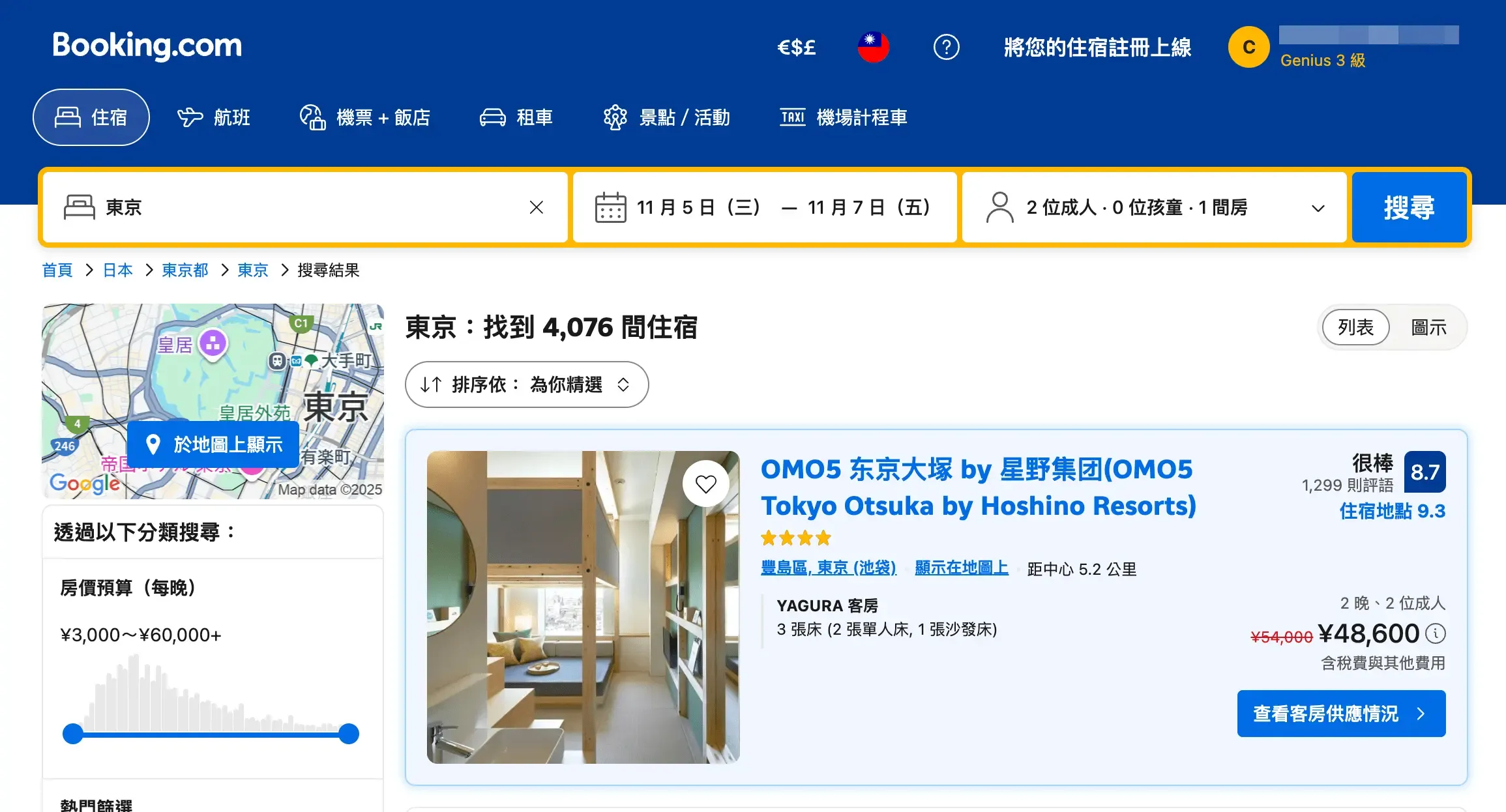
Task: Select the 租車 car rental tab
Action: [x=516, y=117]
